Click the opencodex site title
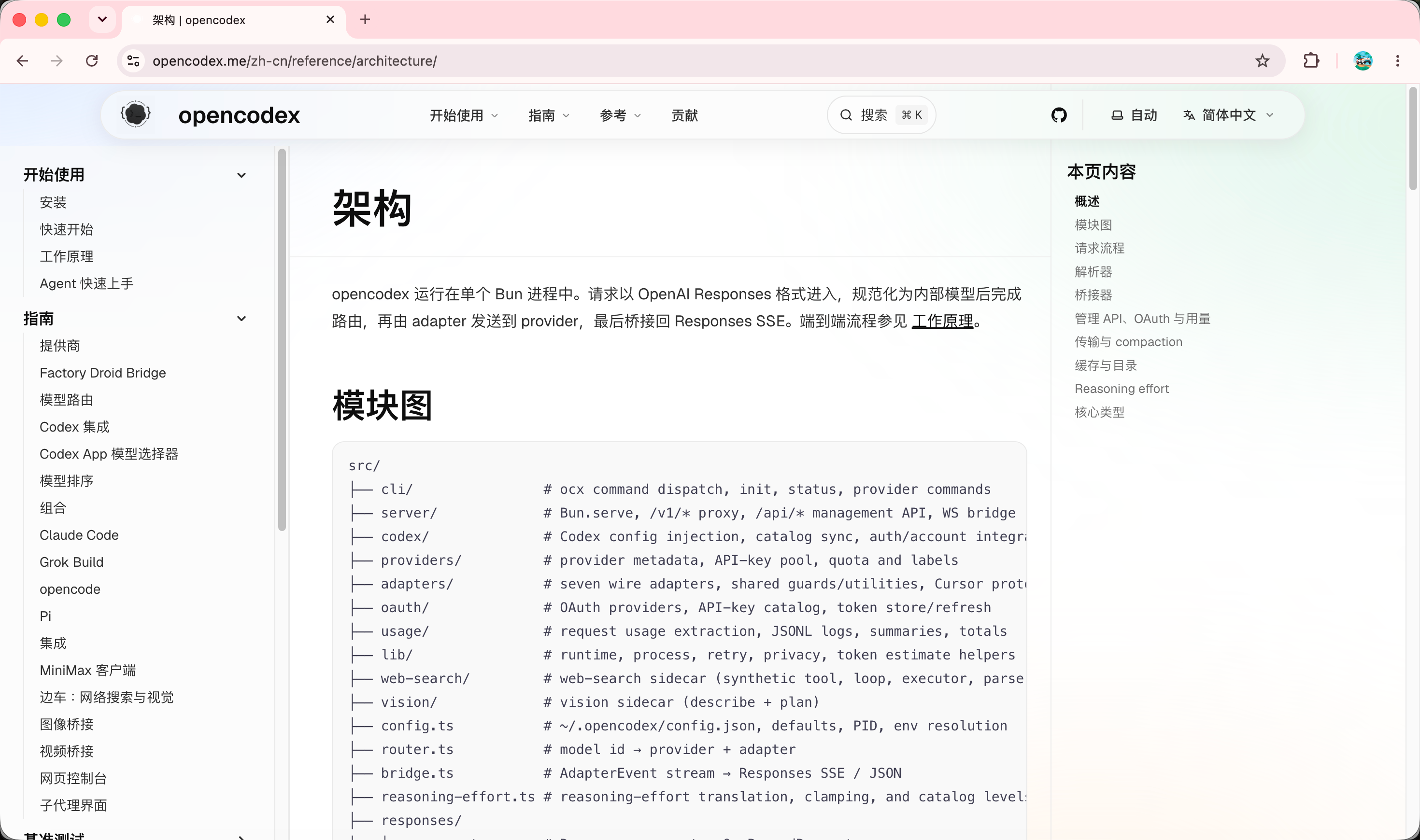This screenshot has width=1420, height=840. [x=239, y=115]
